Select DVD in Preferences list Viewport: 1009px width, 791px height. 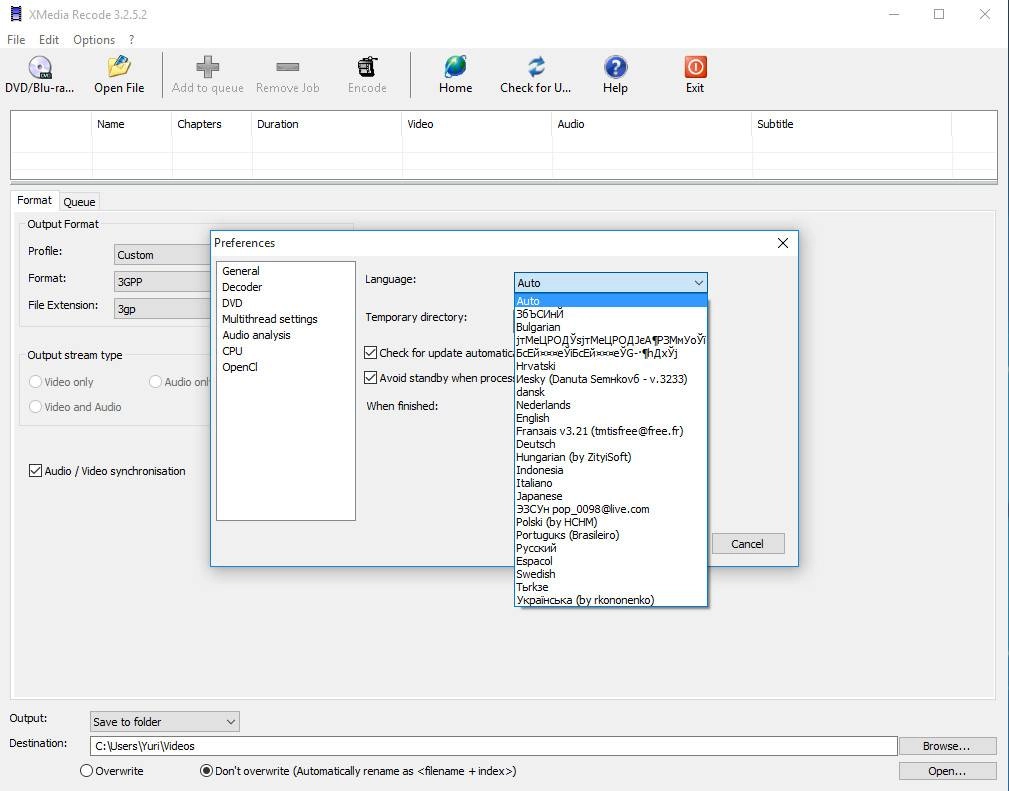click(232, 303)
